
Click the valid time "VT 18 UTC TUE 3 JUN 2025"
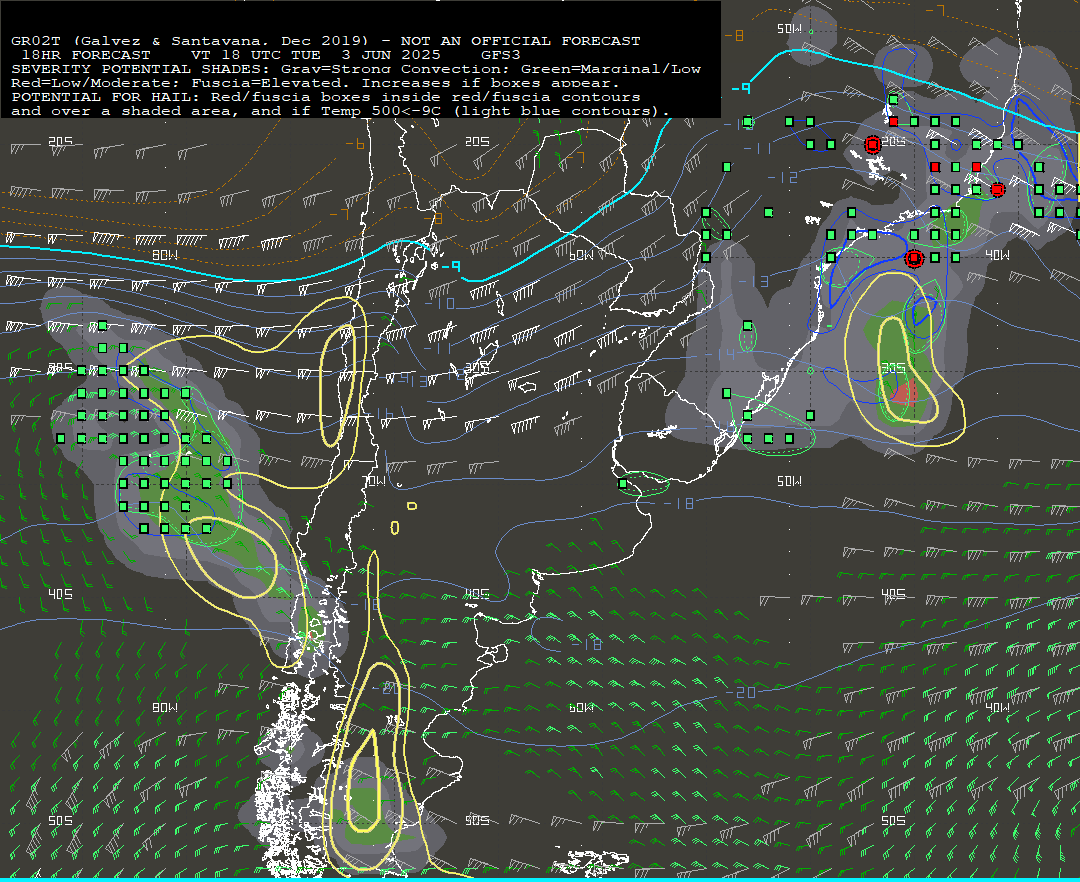(x=315, y=55)
